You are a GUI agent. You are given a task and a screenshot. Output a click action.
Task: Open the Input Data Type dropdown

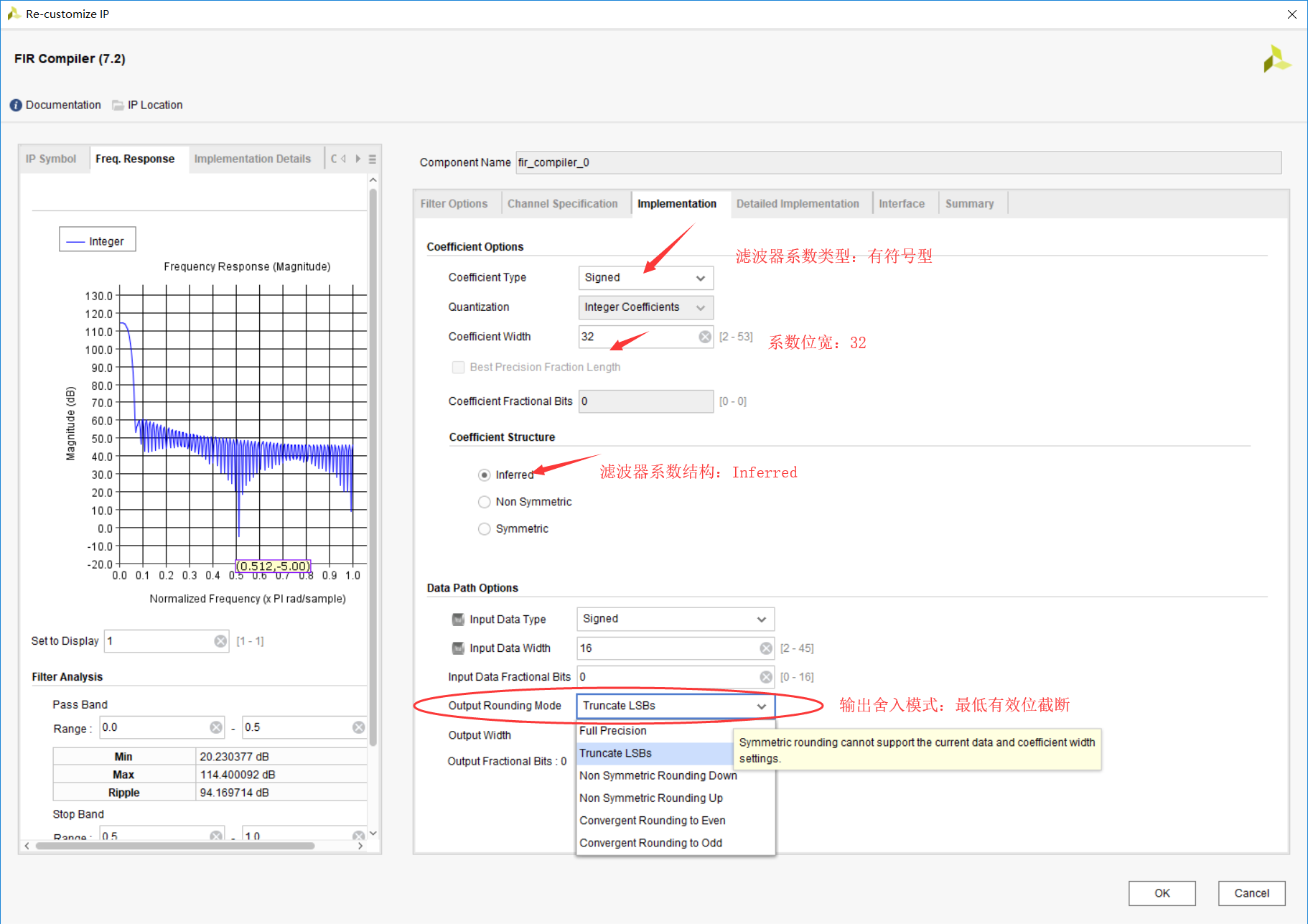(676, 619)
